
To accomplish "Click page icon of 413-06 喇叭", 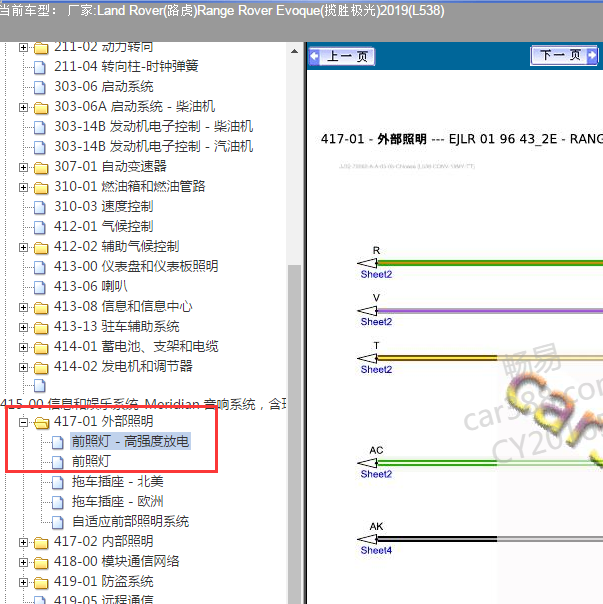I will coord(40,287).
